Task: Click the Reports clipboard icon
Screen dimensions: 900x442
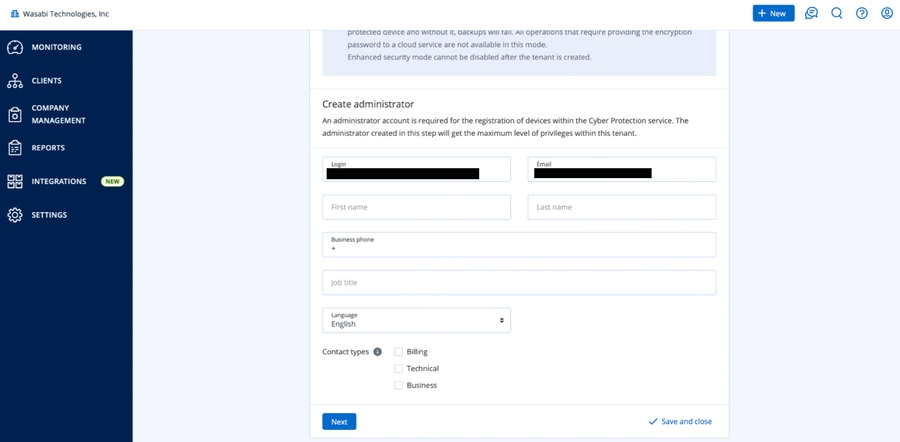Action: [14, 148]
